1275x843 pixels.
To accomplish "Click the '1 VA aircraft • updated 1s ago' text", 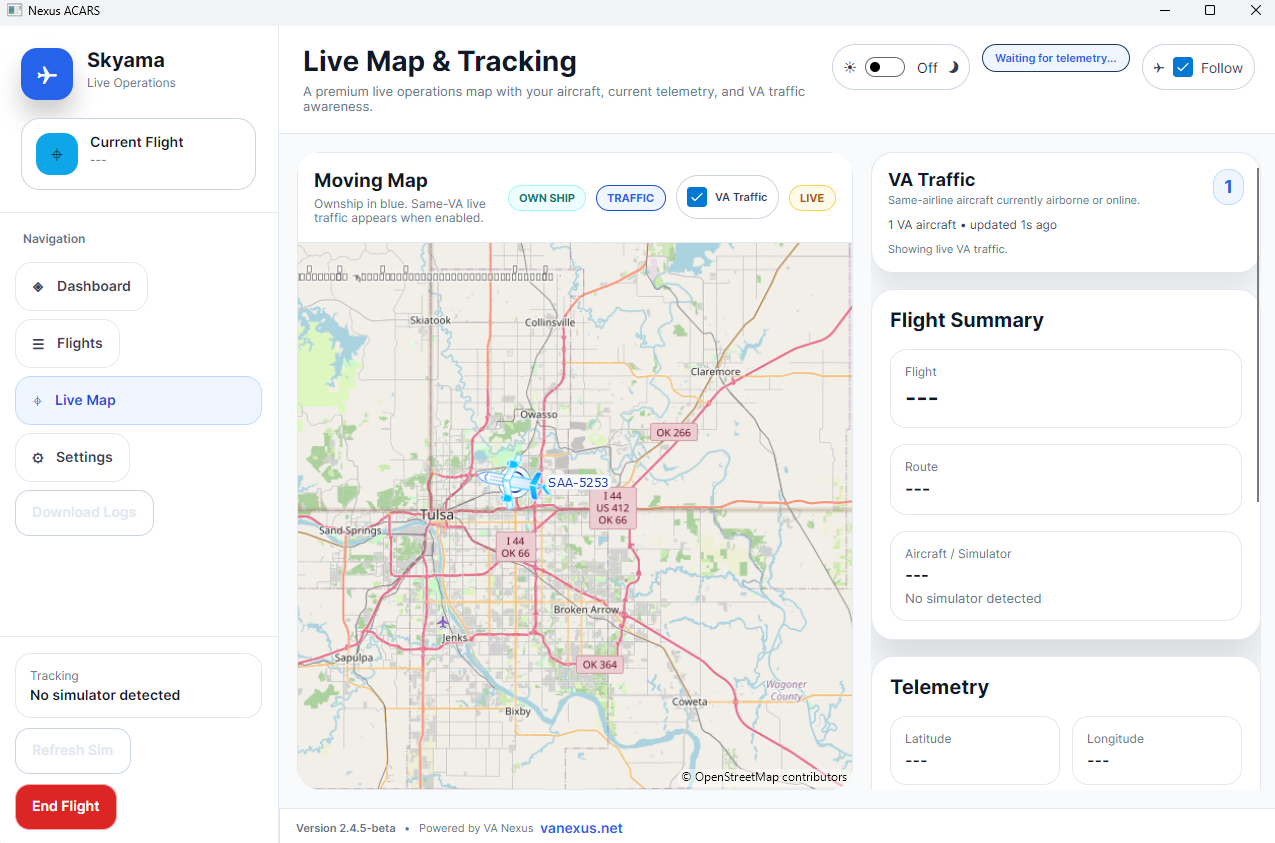I will click(x=972, y=225).
